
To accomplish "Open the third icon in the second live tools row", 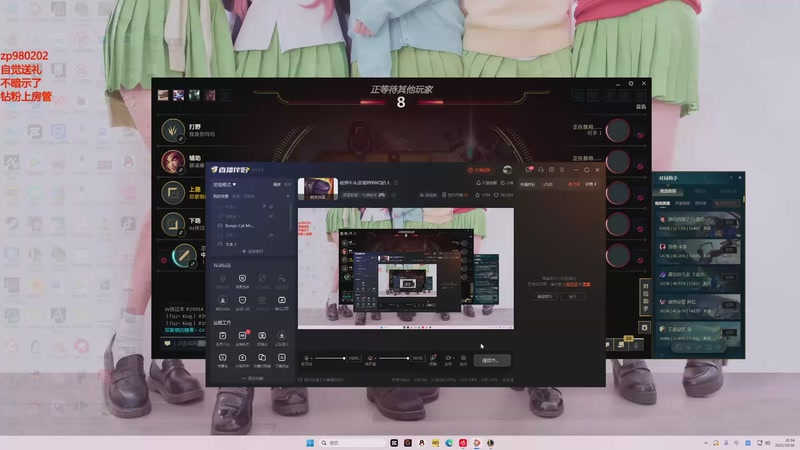I will tap(262, 358).
